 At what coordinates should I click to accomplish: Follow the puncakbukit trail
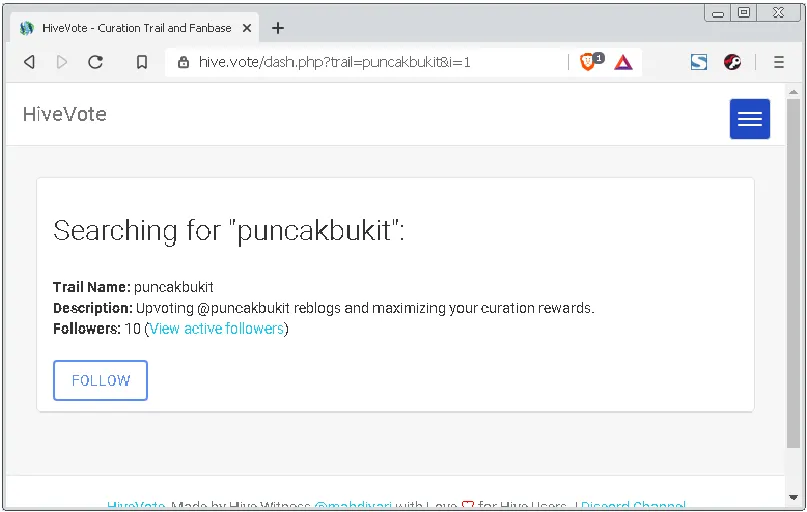tap(100, 380)
